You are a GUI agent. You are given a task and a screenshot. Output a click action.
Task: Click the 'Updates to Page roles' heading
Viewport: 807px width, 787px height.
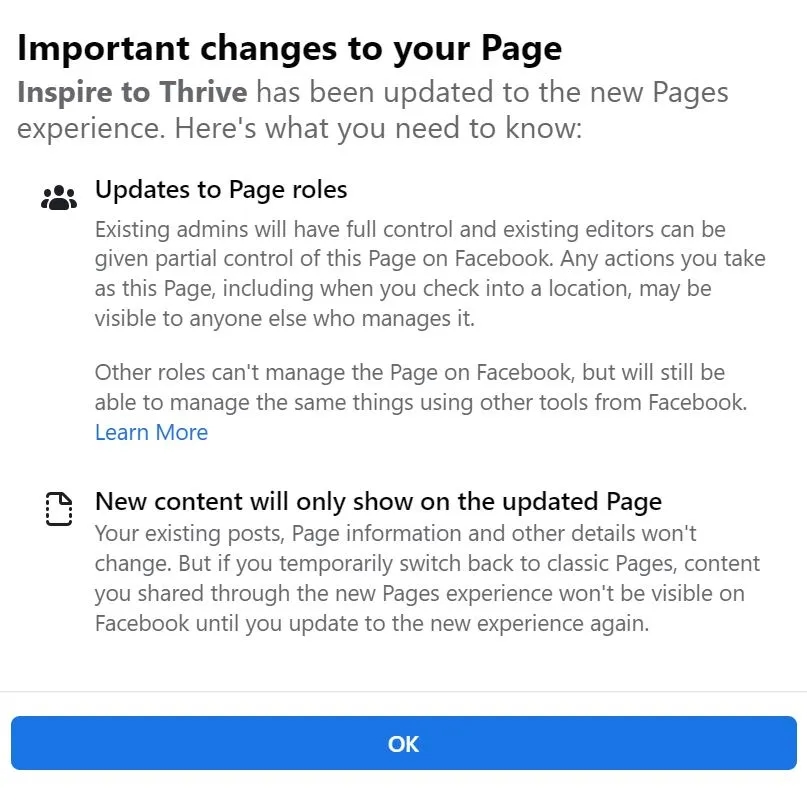(x=221, y=190)
